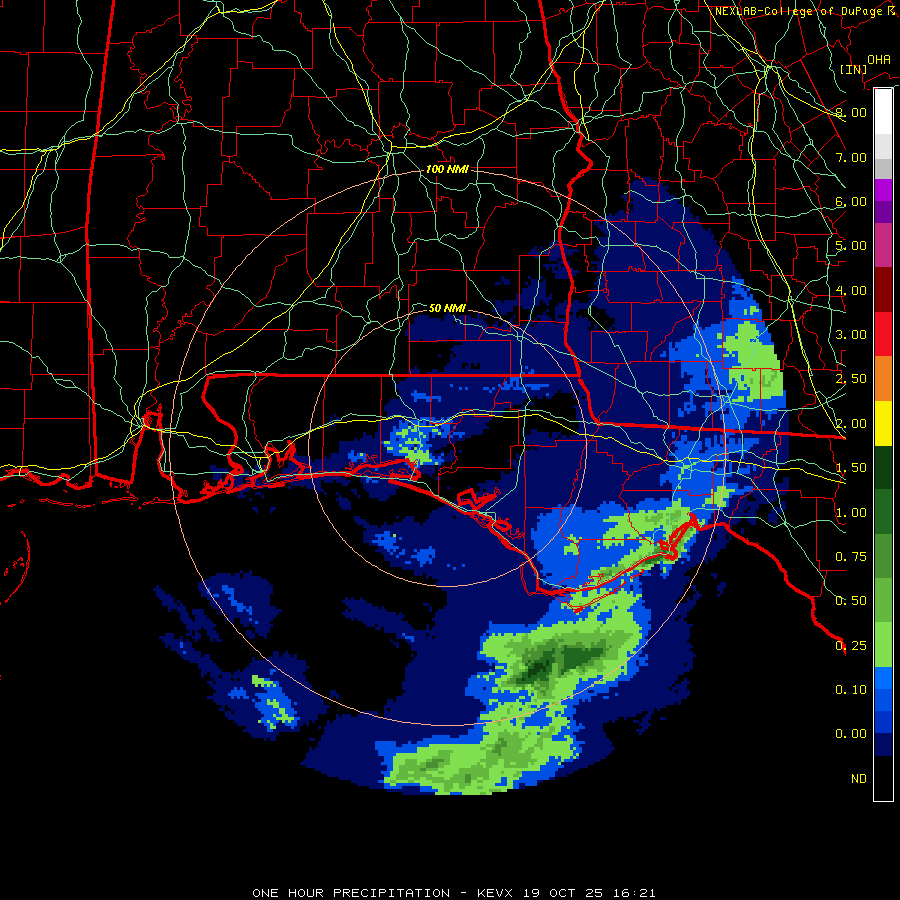Screen dimensions: 900x900
Task: Click the [IN] units label
Action: coord(853,69)
